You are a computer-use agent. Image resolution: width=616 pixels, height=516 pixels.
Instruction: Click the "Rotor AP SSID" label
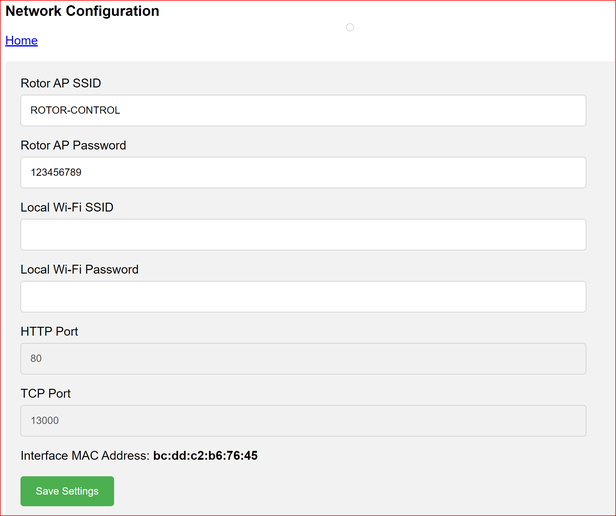[61, 83]
